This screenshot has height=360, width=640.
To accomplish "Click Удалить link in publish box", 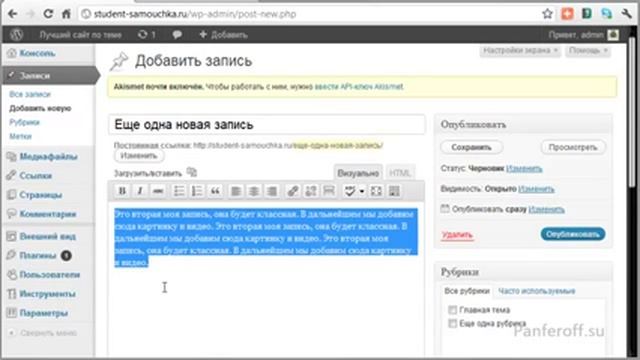I will 457,235.
